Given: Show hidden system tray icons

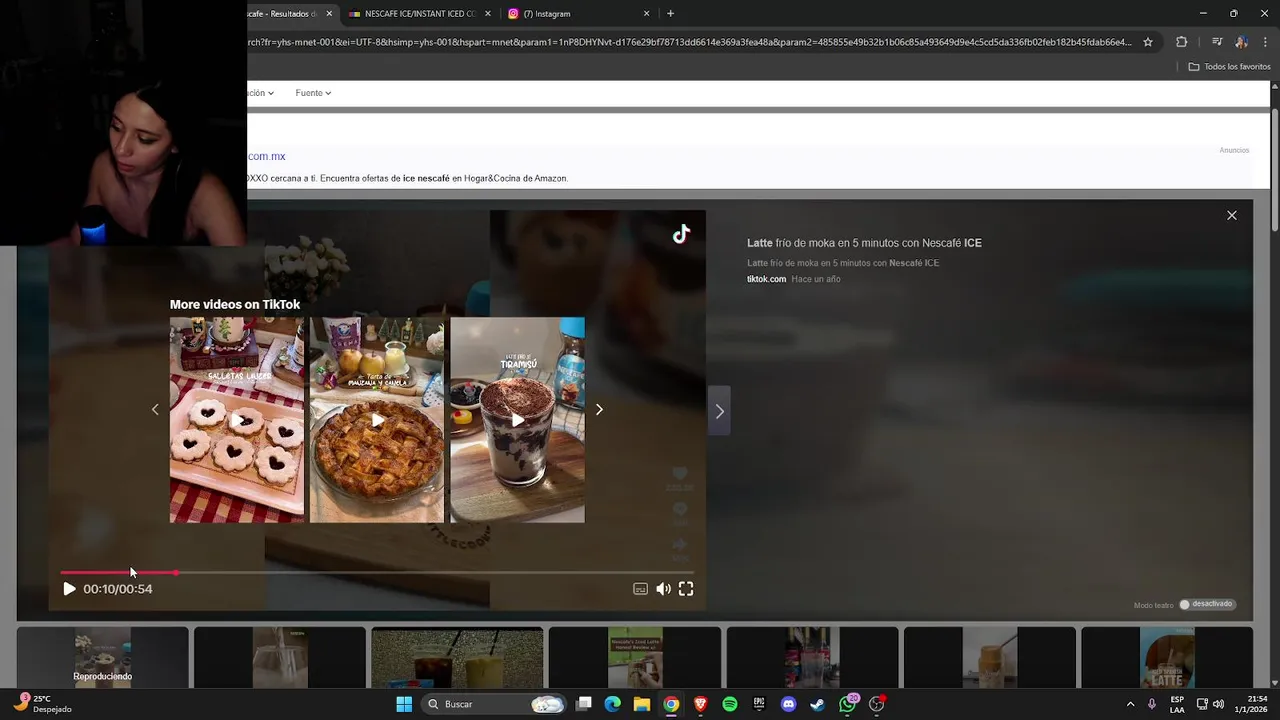Looking at the screenshot, I should pos(1131,704).
